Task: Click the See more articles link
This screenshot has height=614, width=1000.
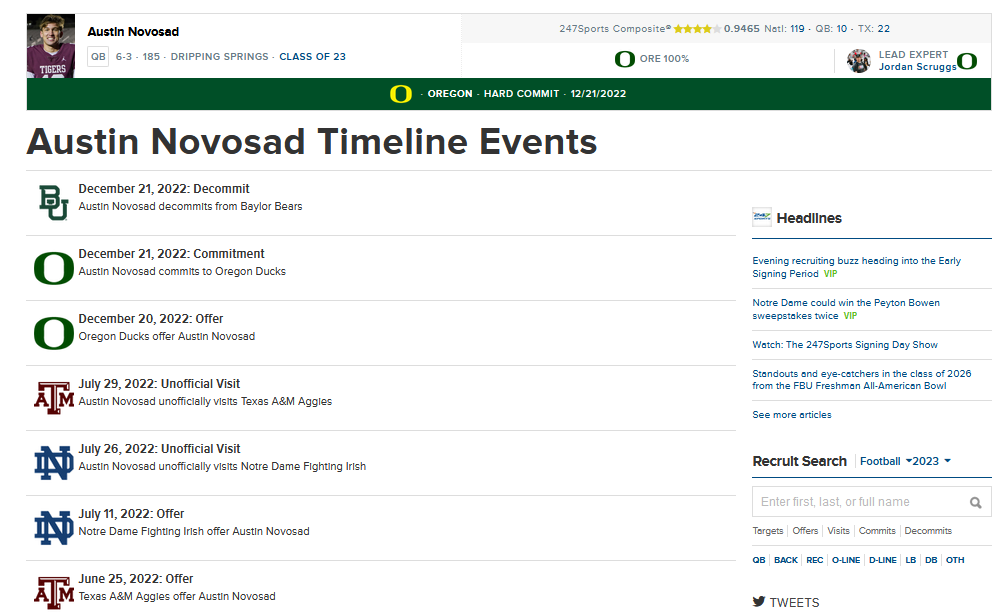Action: [791, 415]
